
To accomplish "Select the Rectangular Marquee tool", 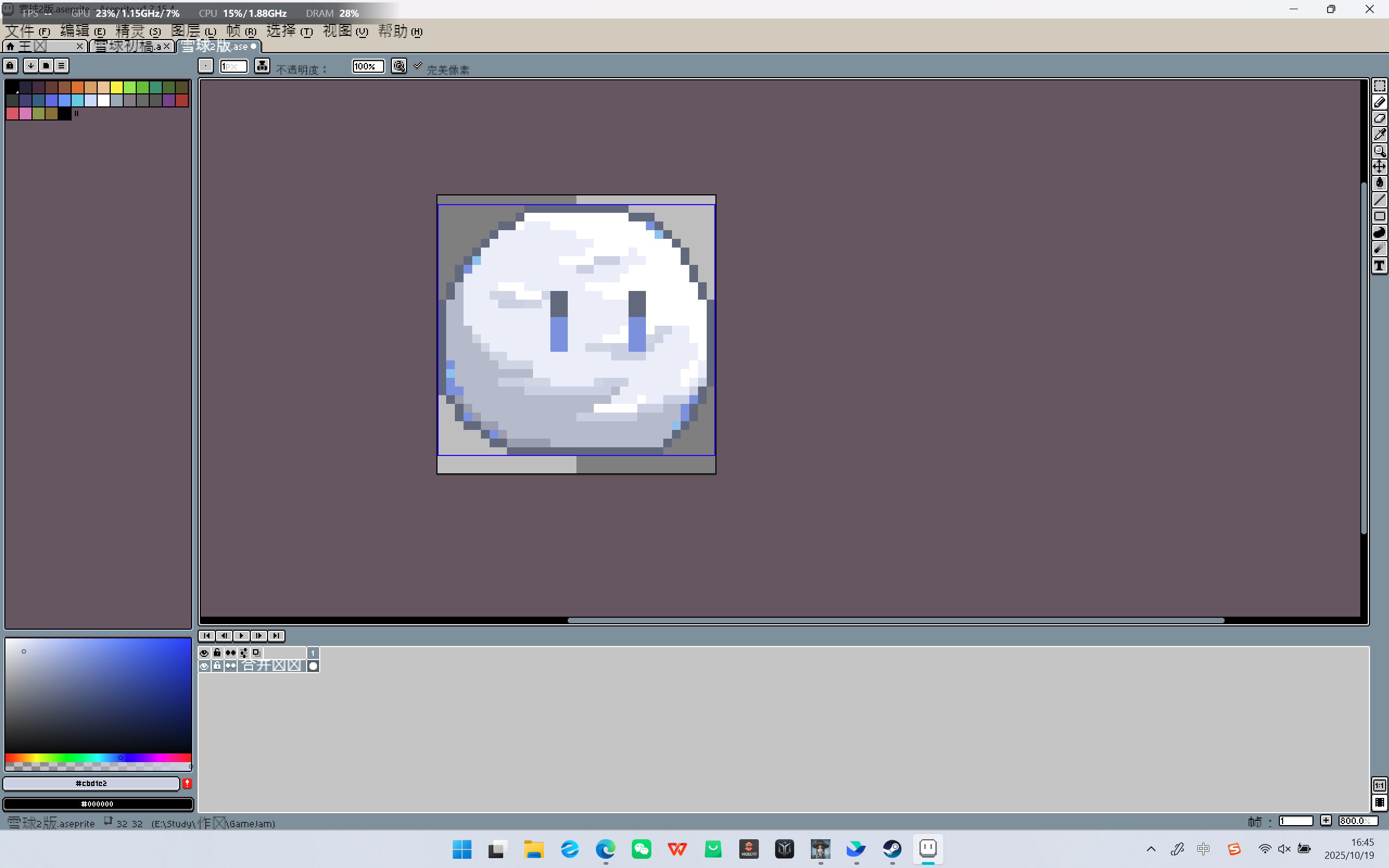I will 1379,86.
